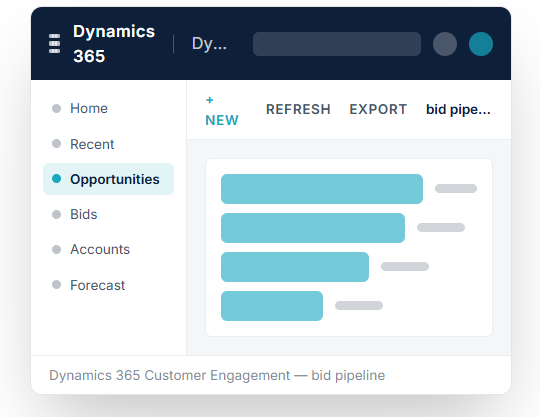Click the third pipeline chart bar
540x417 pixels.
(x=295, y=267)
